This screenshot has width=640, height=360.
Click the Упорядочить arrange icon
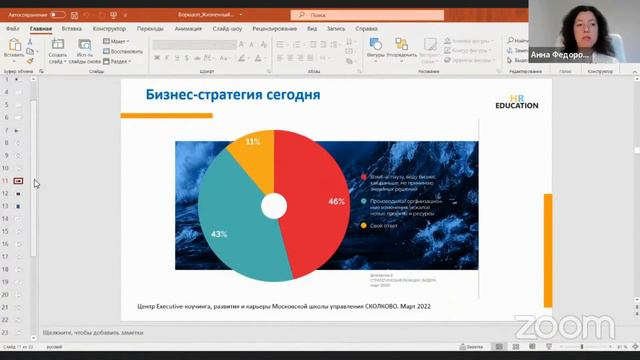click(402, 44)
